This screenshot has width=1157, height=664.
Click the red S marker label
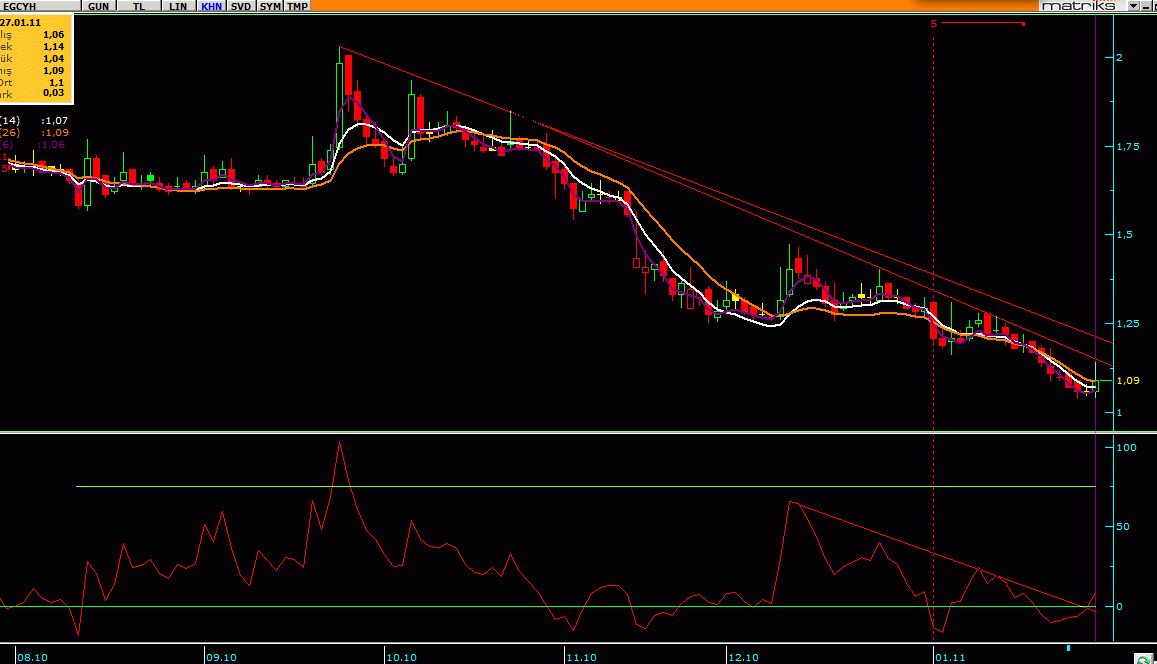tap(933, 24)
